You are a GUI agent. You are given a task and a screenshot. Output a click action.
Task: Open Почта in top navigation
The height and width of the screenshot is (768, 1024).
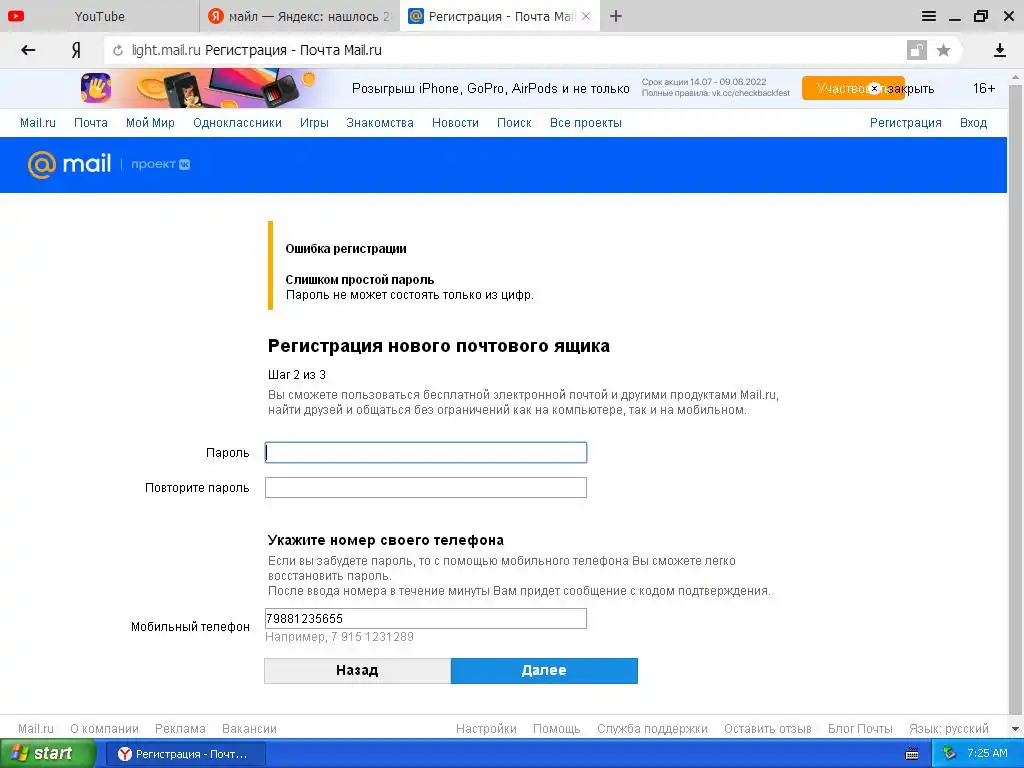(91, 123)
